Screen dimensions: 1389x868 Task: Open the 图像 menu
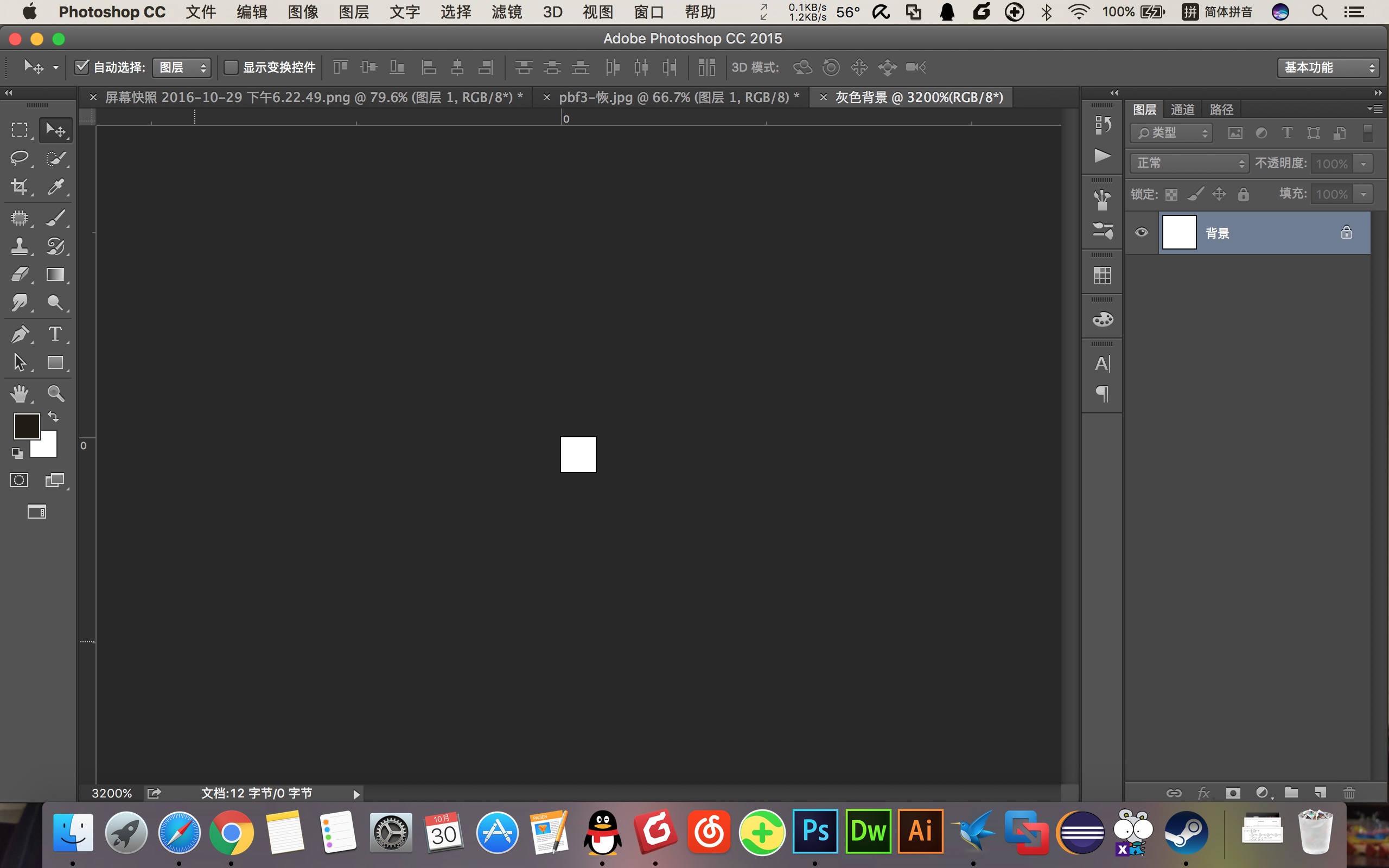pos(303,11)
